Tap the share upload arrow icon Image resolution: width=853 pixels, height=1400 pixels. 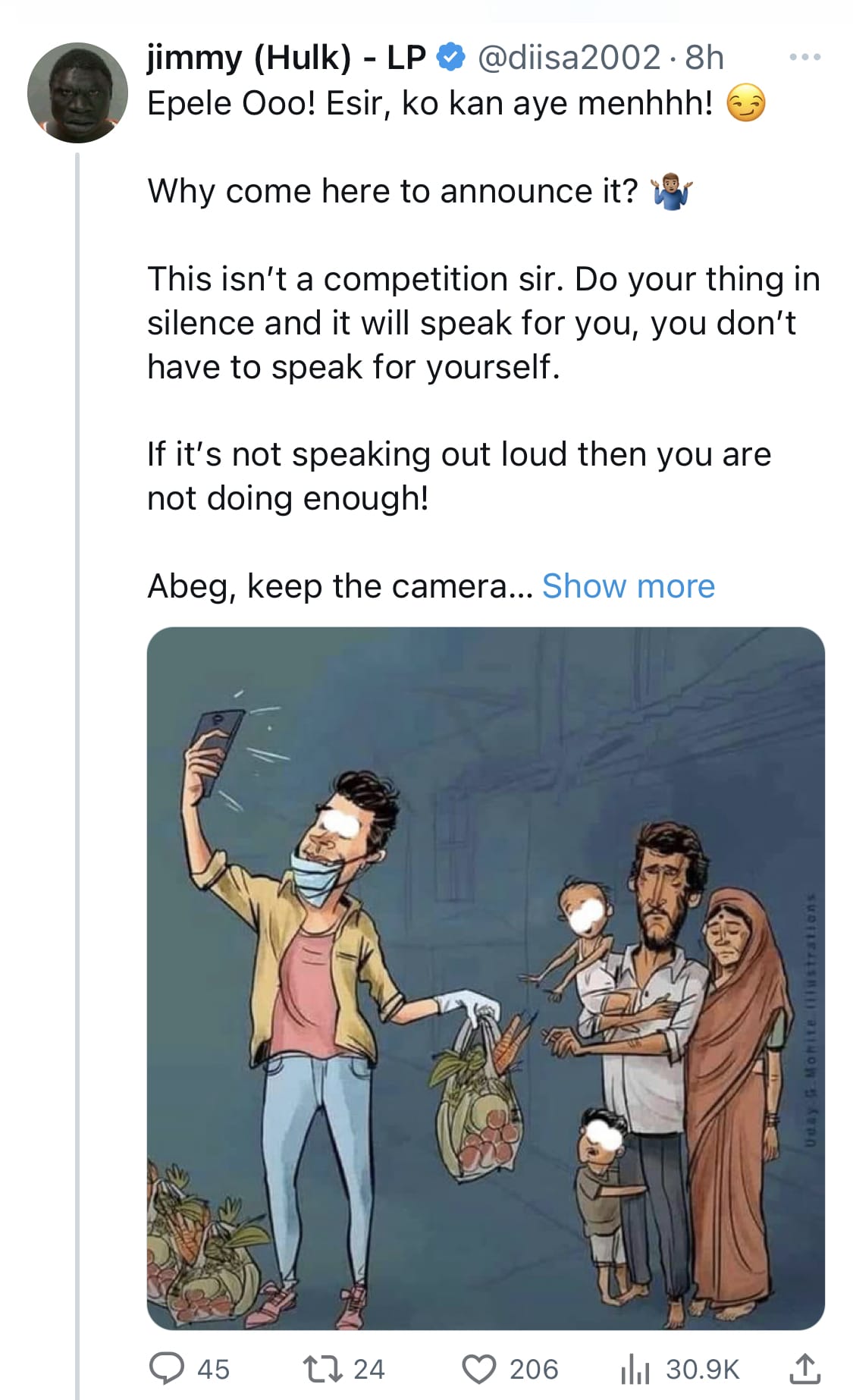804,1368
